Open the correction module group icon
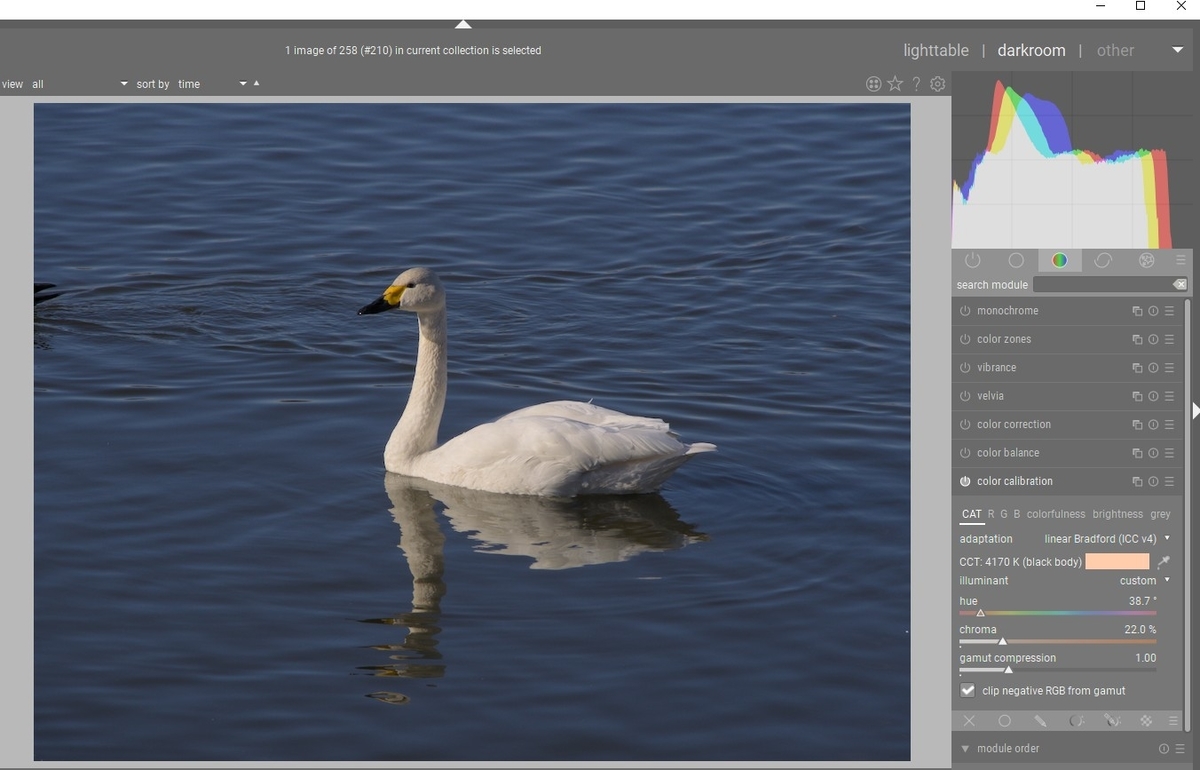The height and width of the screenshot is (770, 1200). click(x=1103, y=260)
